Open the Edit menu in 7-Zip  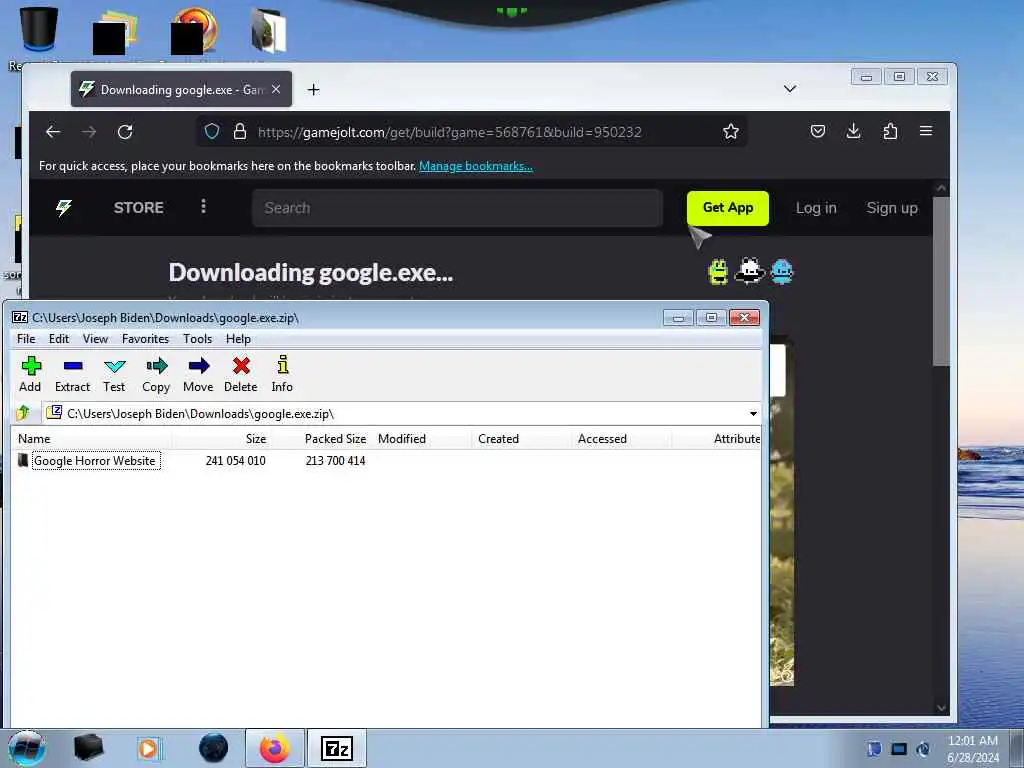[59, 338]
